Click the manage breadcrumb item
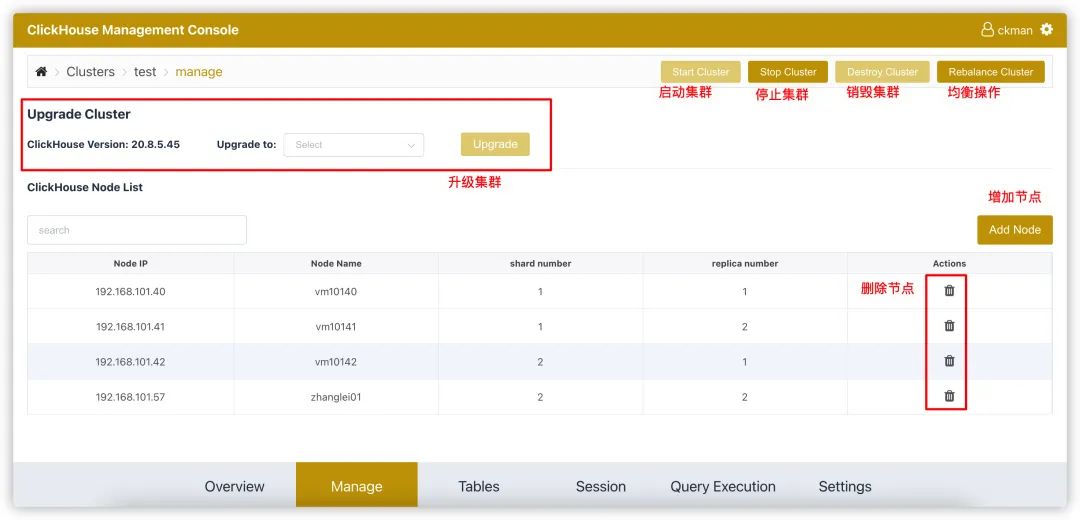Viewport: 1080px width, 520px height. (x=199, y=72)
